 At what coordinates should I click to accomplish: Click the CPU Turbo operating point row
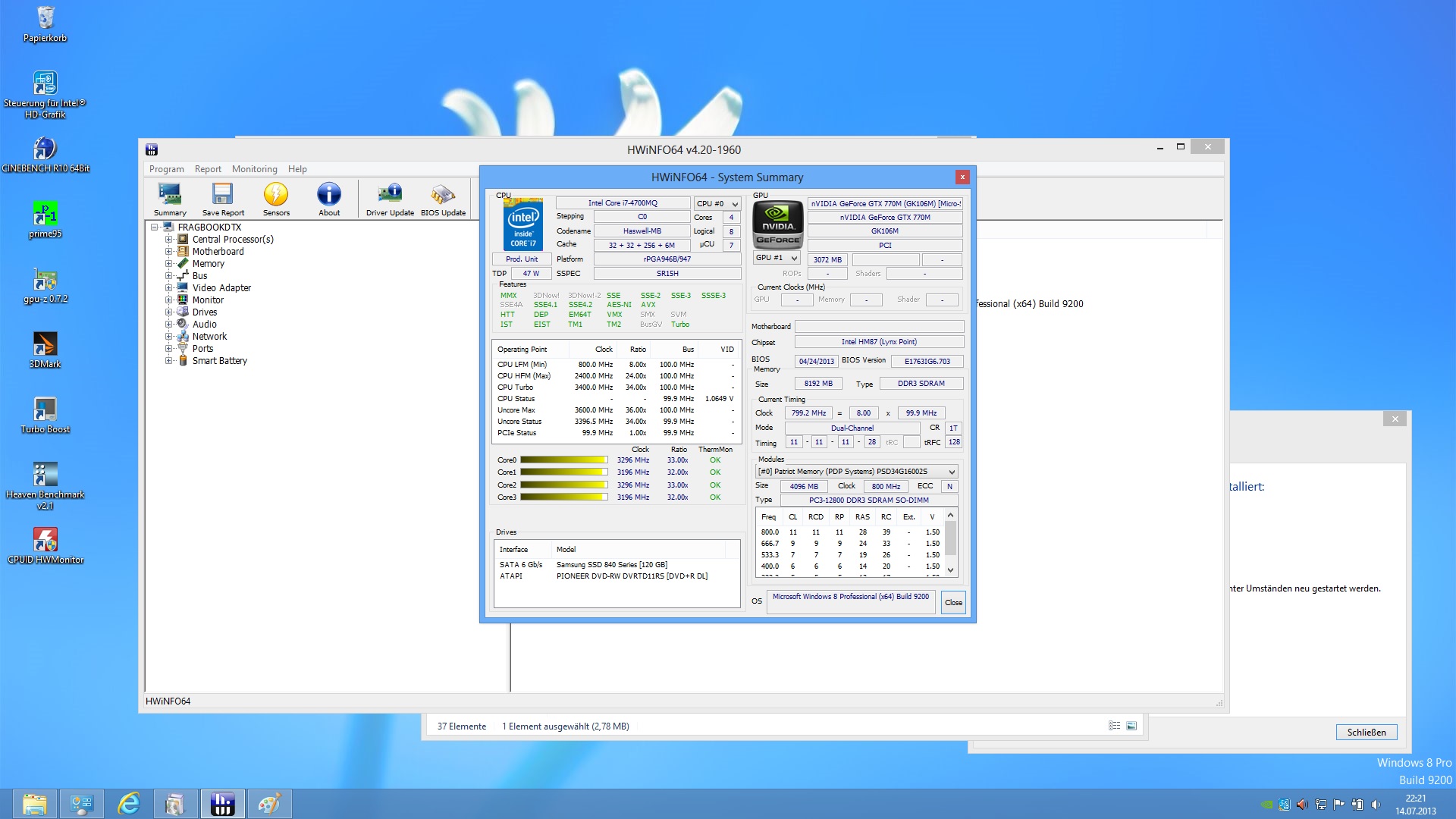point(617,388)
